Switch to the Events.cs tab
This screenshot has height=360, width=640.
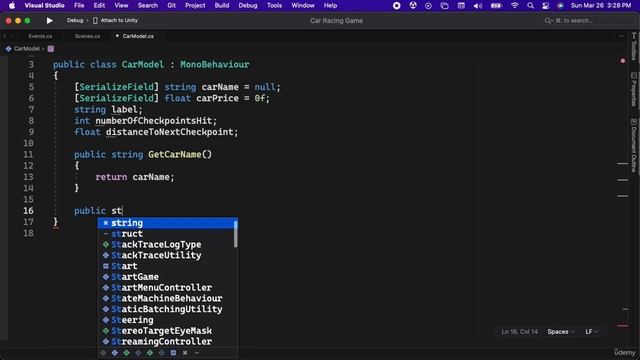pyautogui.click(x=40, y=36)
